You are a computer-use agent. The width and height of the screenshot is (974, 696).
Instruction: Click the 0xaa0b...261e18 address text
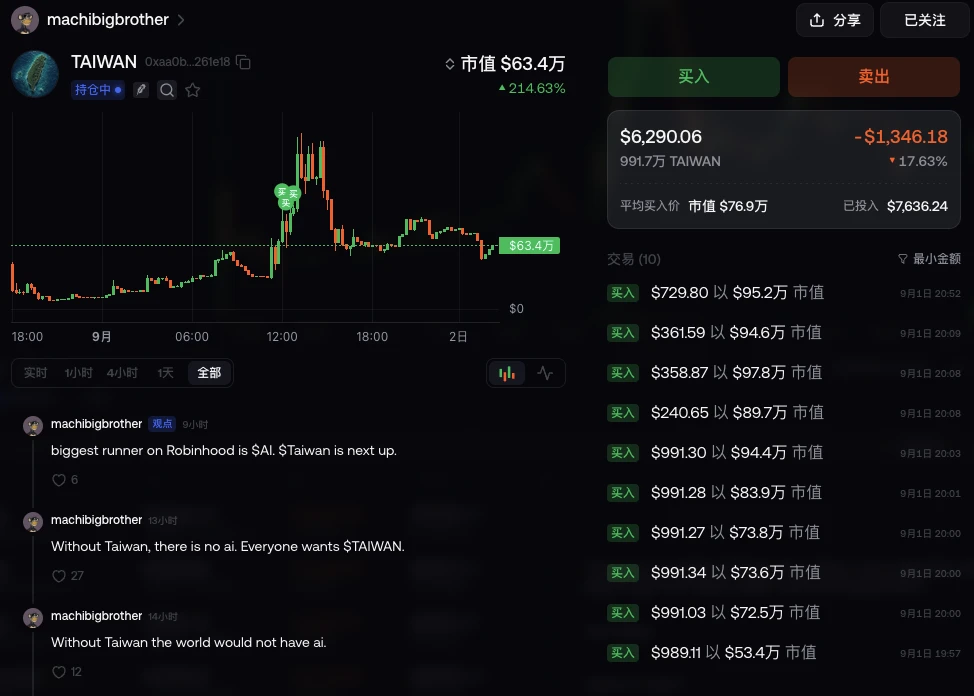pyautogui.click(x=188, y=62)
